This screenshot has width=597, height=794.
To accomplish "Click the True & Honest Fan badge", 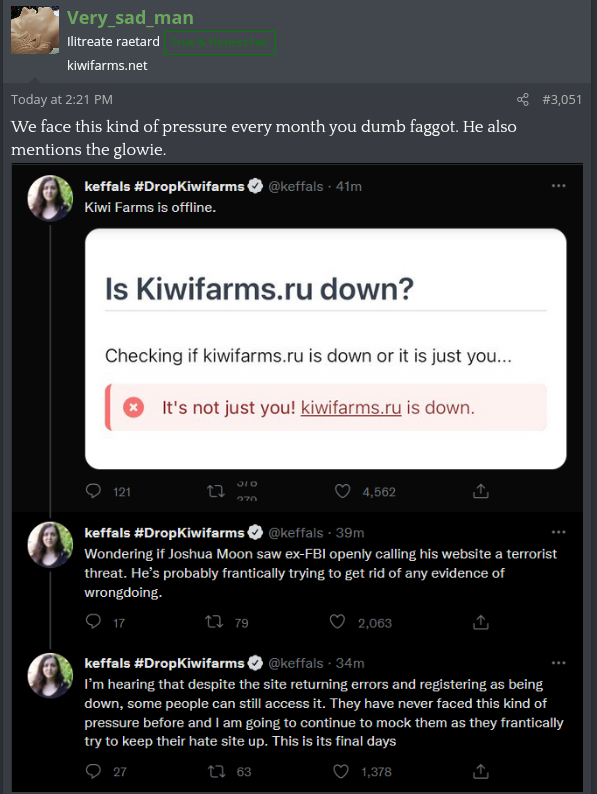I will [220, 43].
